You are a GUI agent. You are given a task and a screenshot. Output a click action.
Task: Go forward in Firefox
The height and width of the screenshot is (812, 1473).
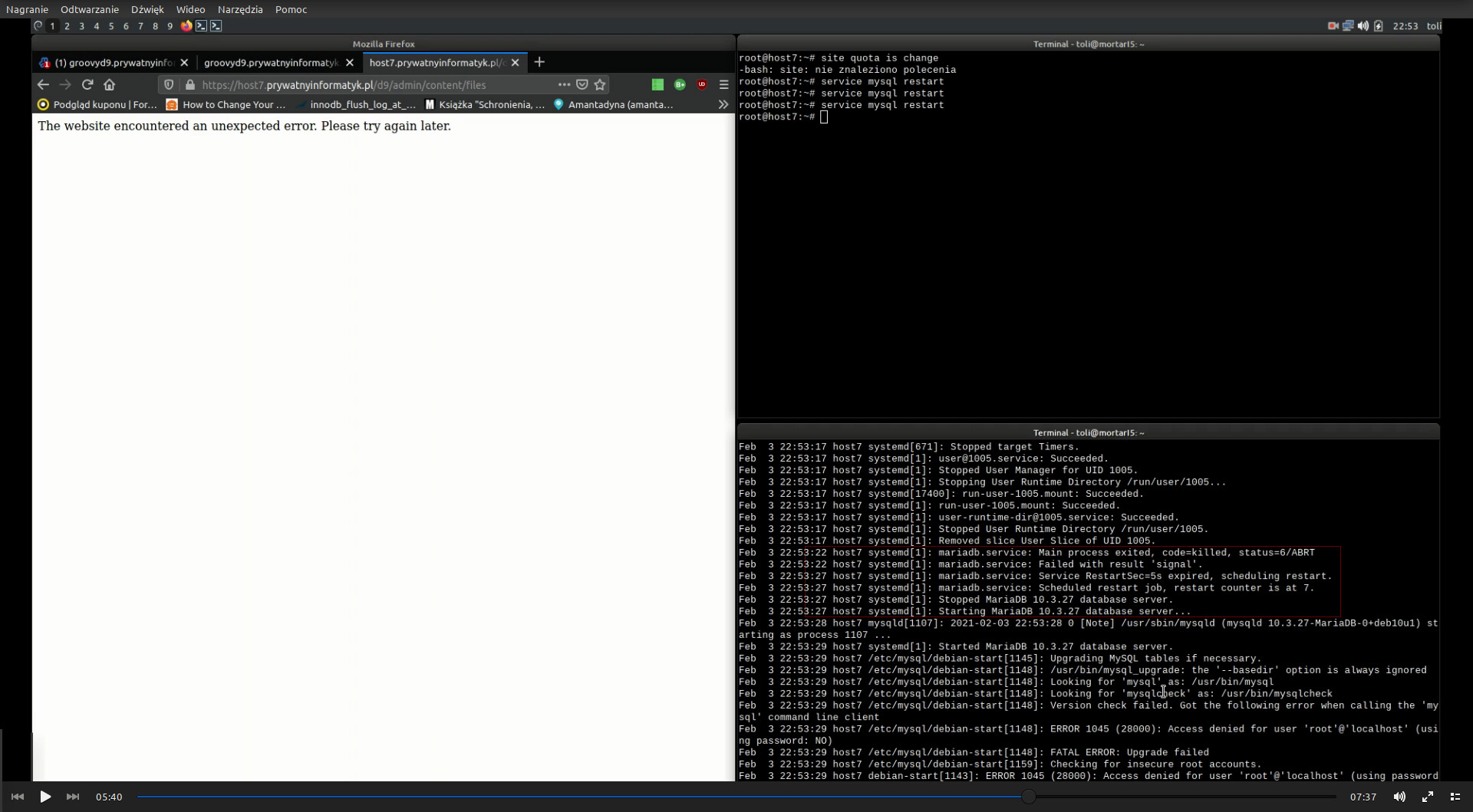coord(65,85)
